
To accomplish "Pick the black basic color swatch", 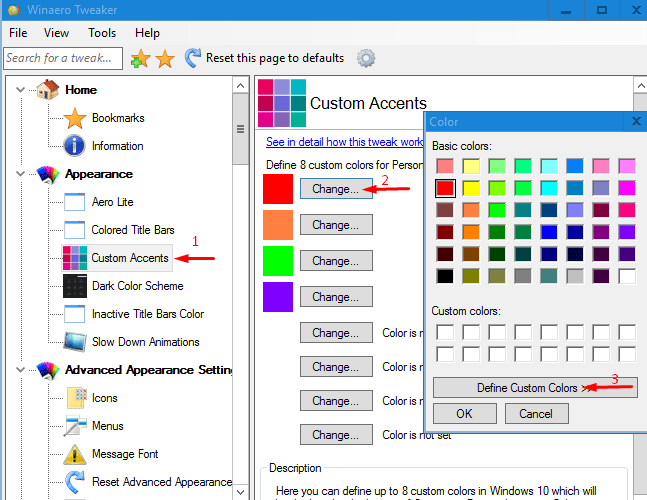I will (x=445, y=276).
